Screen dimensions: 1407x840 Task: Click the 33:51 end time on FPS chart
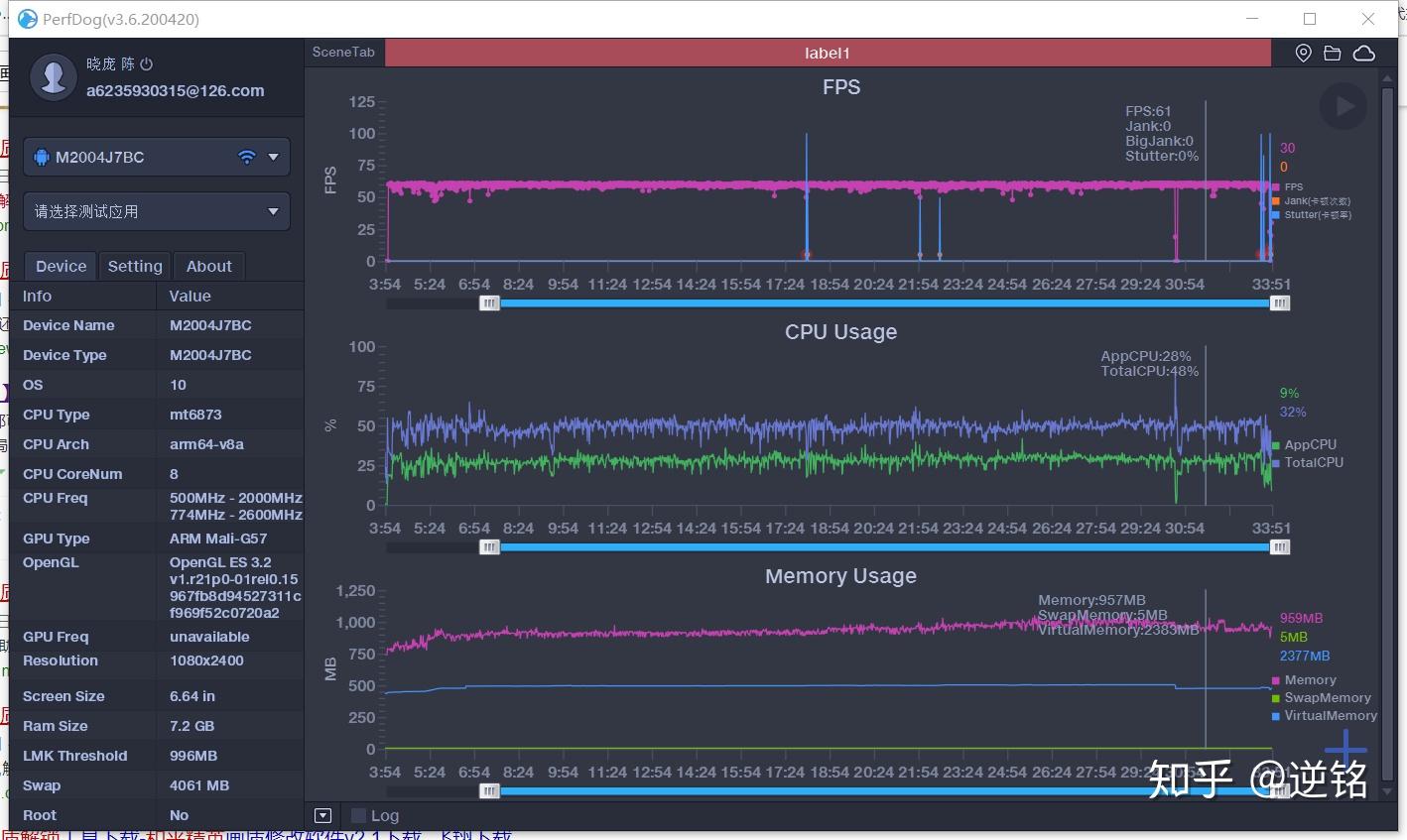(1271, 284)
